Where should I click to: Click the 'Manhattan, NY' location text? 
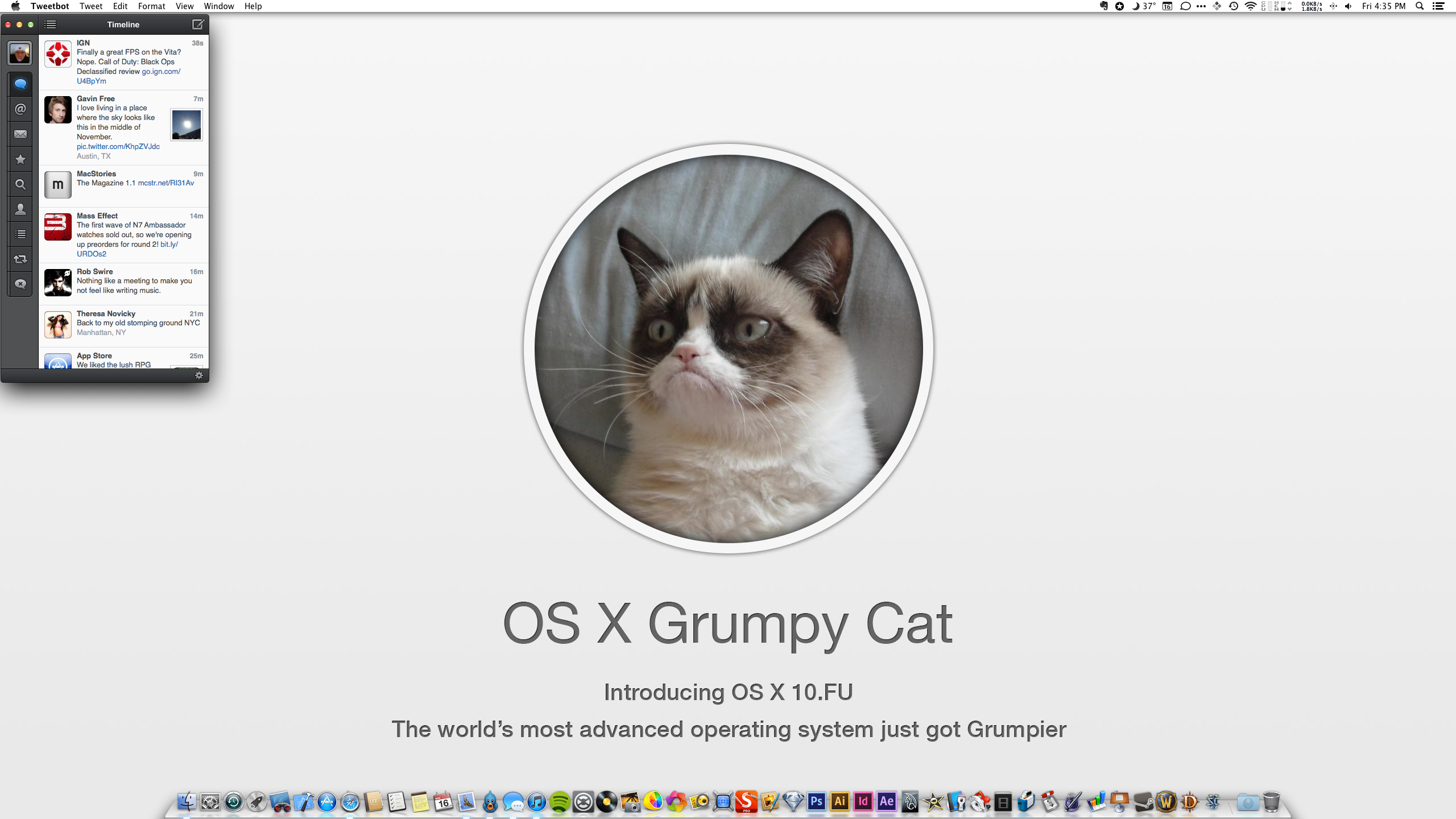[101, 333]
